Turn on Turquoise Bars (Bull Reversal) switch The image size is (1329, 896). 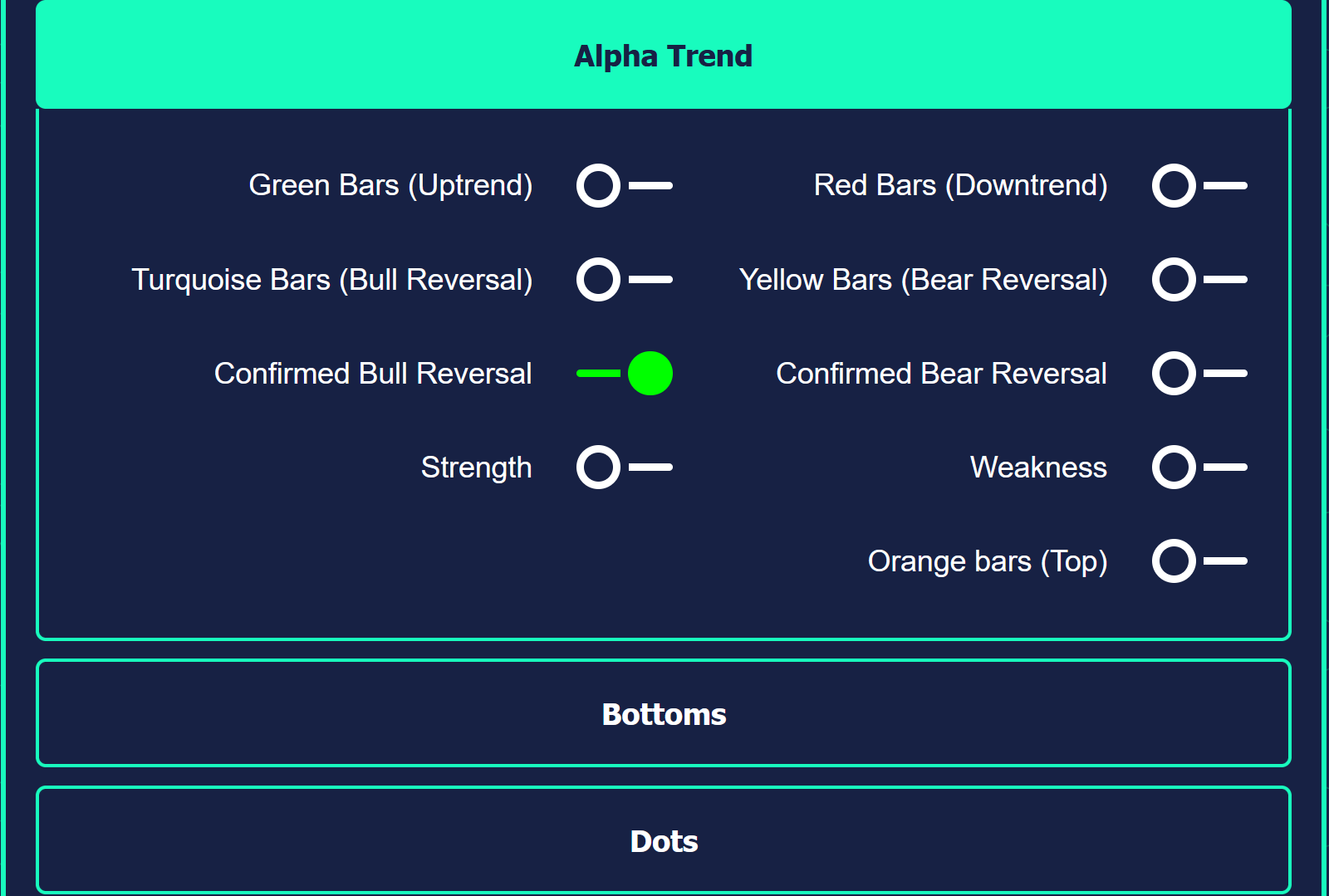[625, 279]
